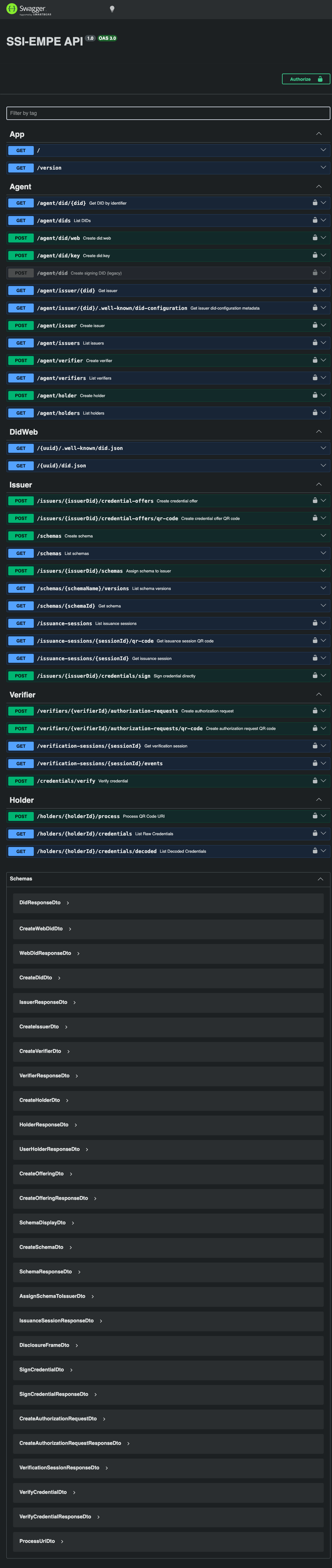
Task: Open the GET /{uuid}/.well-known/did.json endpoint
Action: pyautogui.click(x=168, y=448)
